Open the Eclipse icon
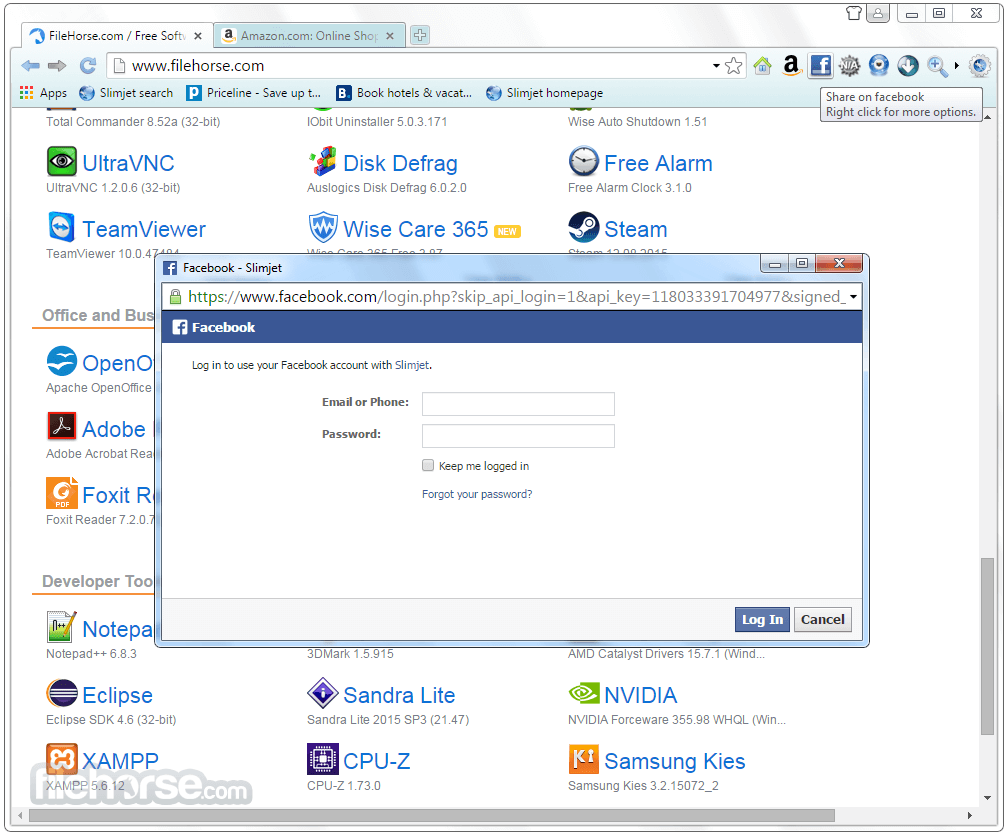This screenshot has width=1008, height=835. 62,693
